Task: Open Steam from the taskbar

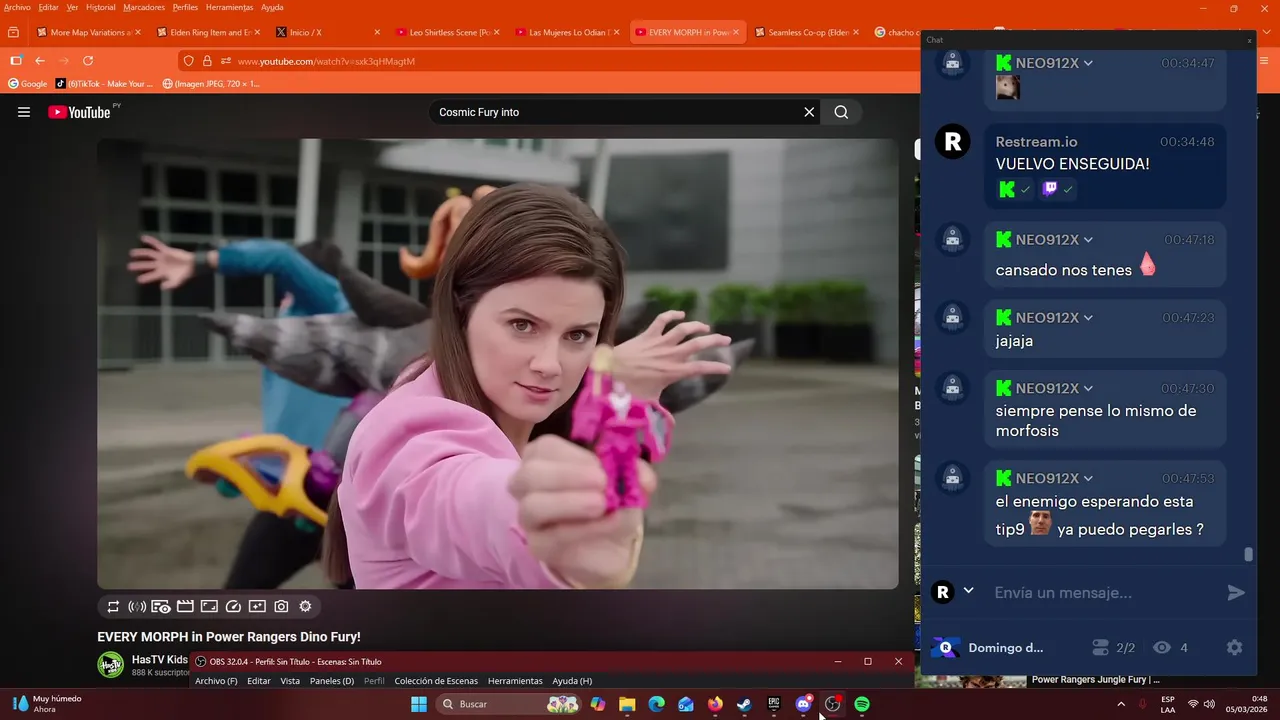Action: pos(744,704)
